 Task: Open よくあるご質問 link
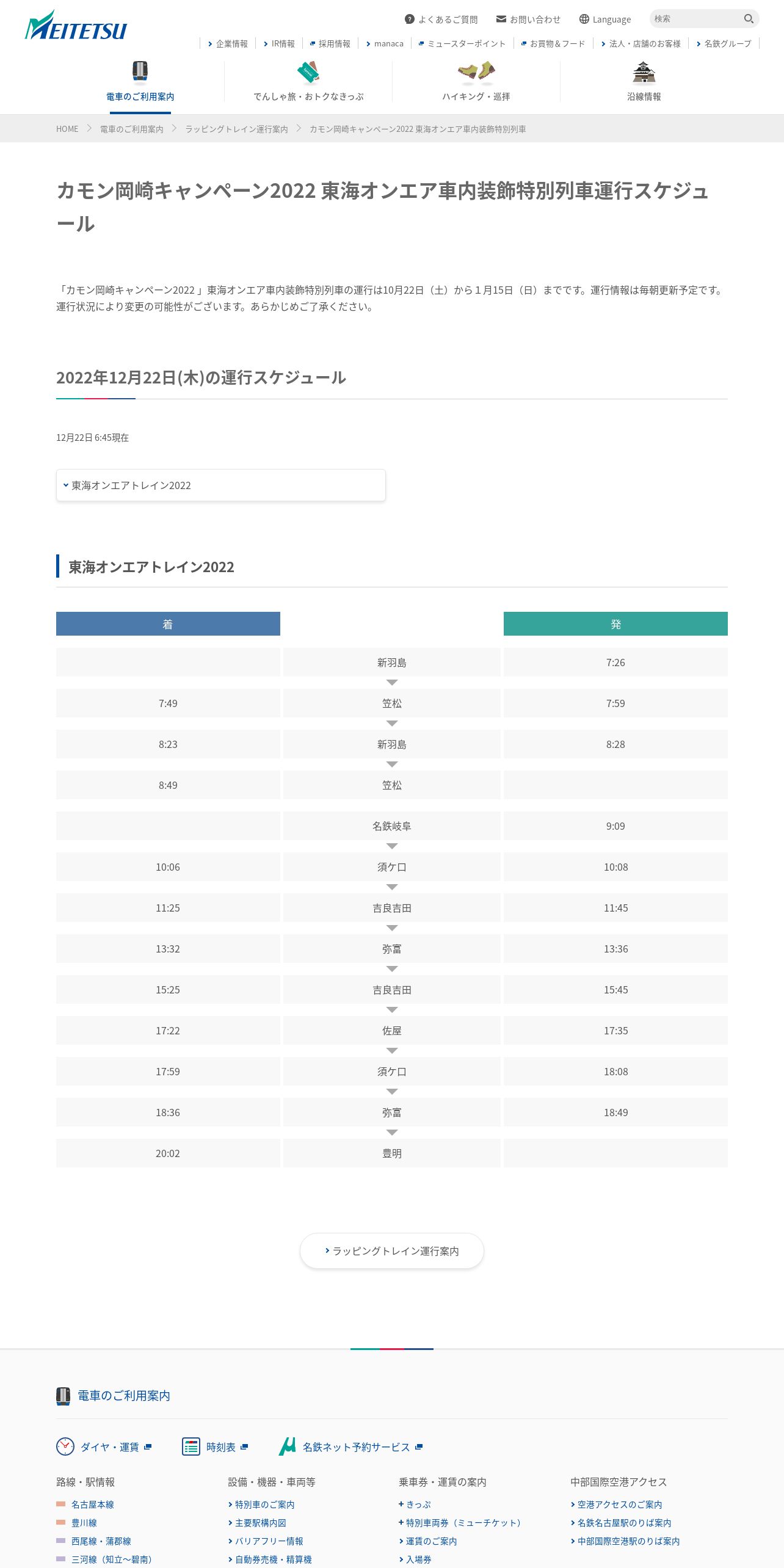(441, 20)
